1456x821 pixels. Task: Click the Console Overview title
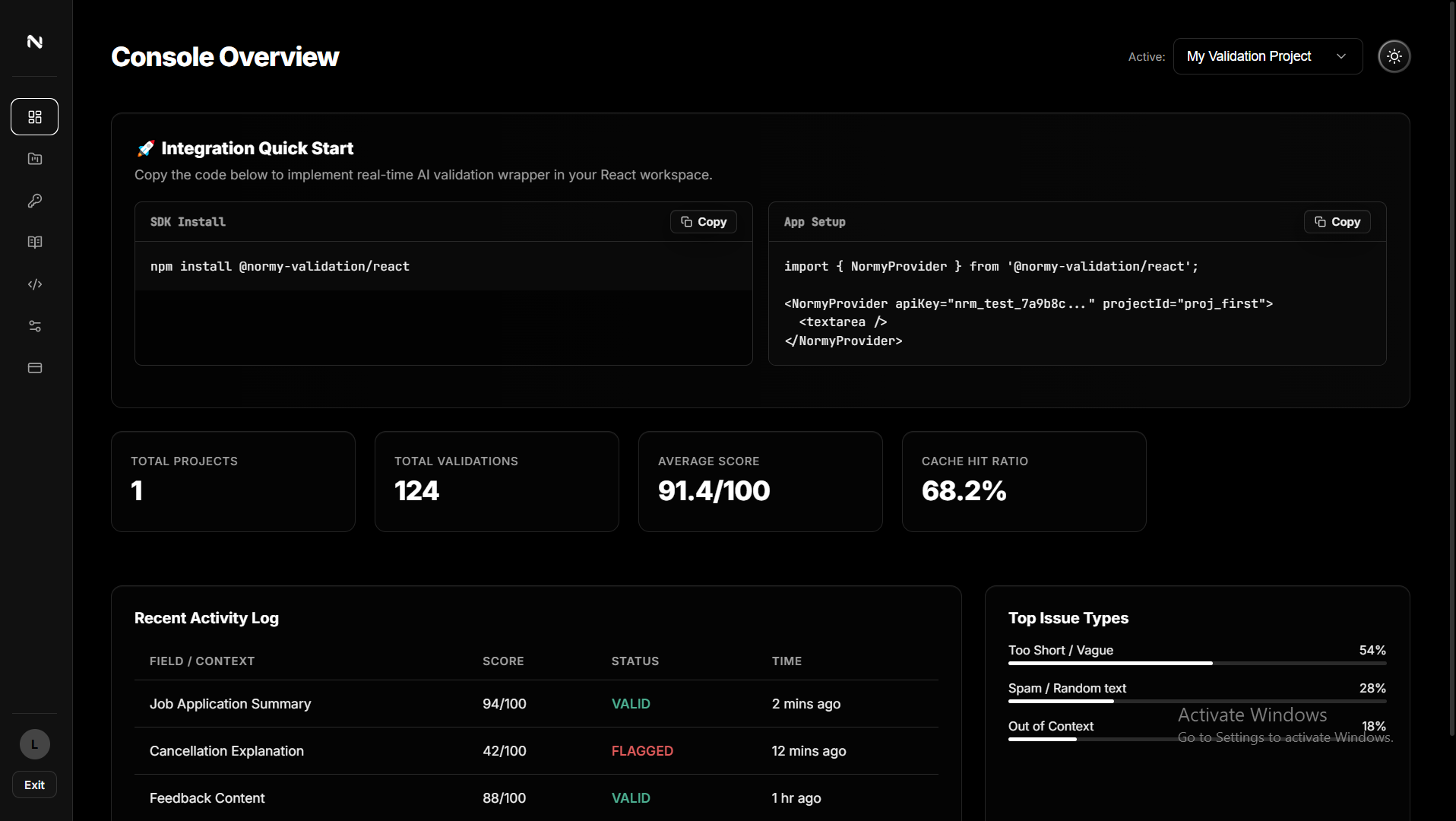[x=225, y=57]
